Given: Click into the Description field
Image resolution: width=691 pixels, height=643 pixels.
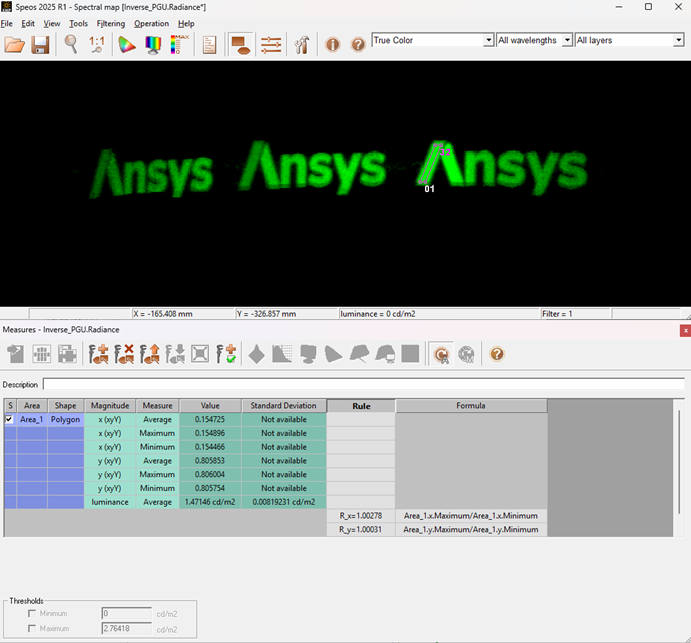Looking at the screenshot, I should [x=364, y=384].
